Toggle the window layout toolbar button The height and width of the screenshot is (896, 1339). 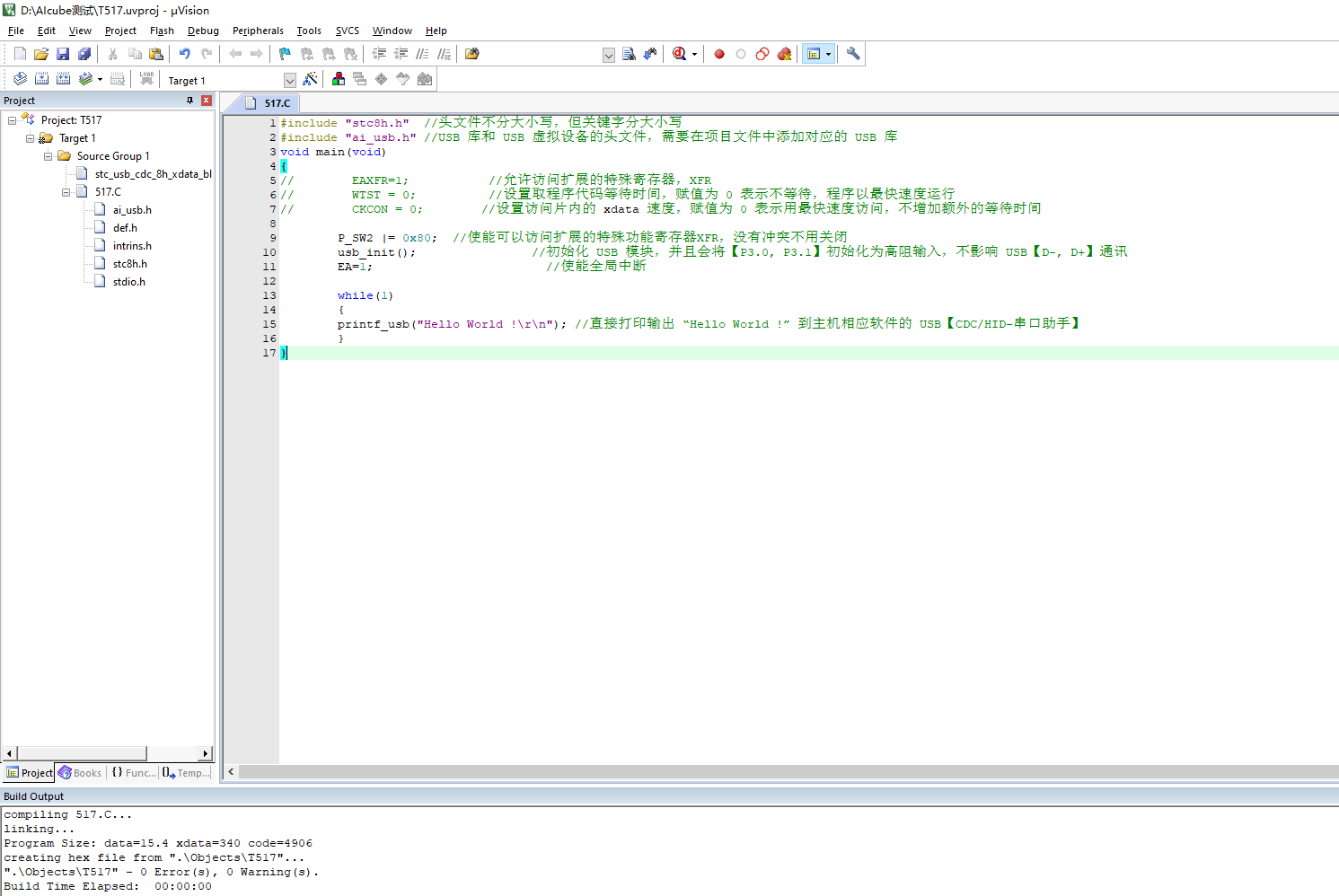[x=814, y=54]
